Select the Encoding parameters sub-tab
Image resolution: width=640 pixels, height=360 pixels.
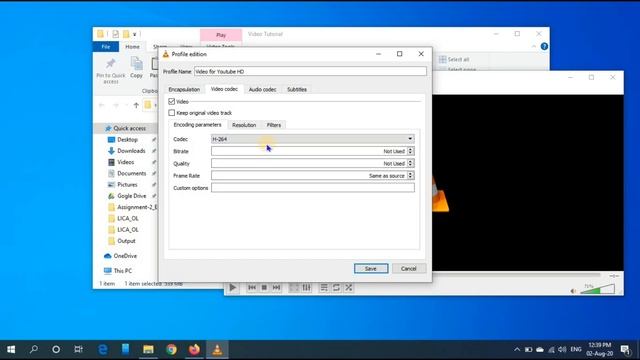point(197,125)
